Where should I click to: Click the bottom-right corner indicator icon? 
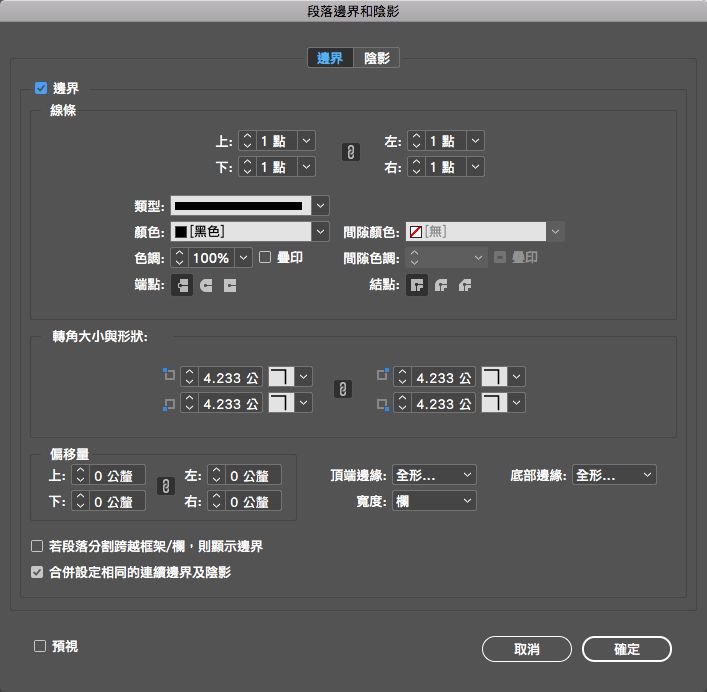pos(382,404)
